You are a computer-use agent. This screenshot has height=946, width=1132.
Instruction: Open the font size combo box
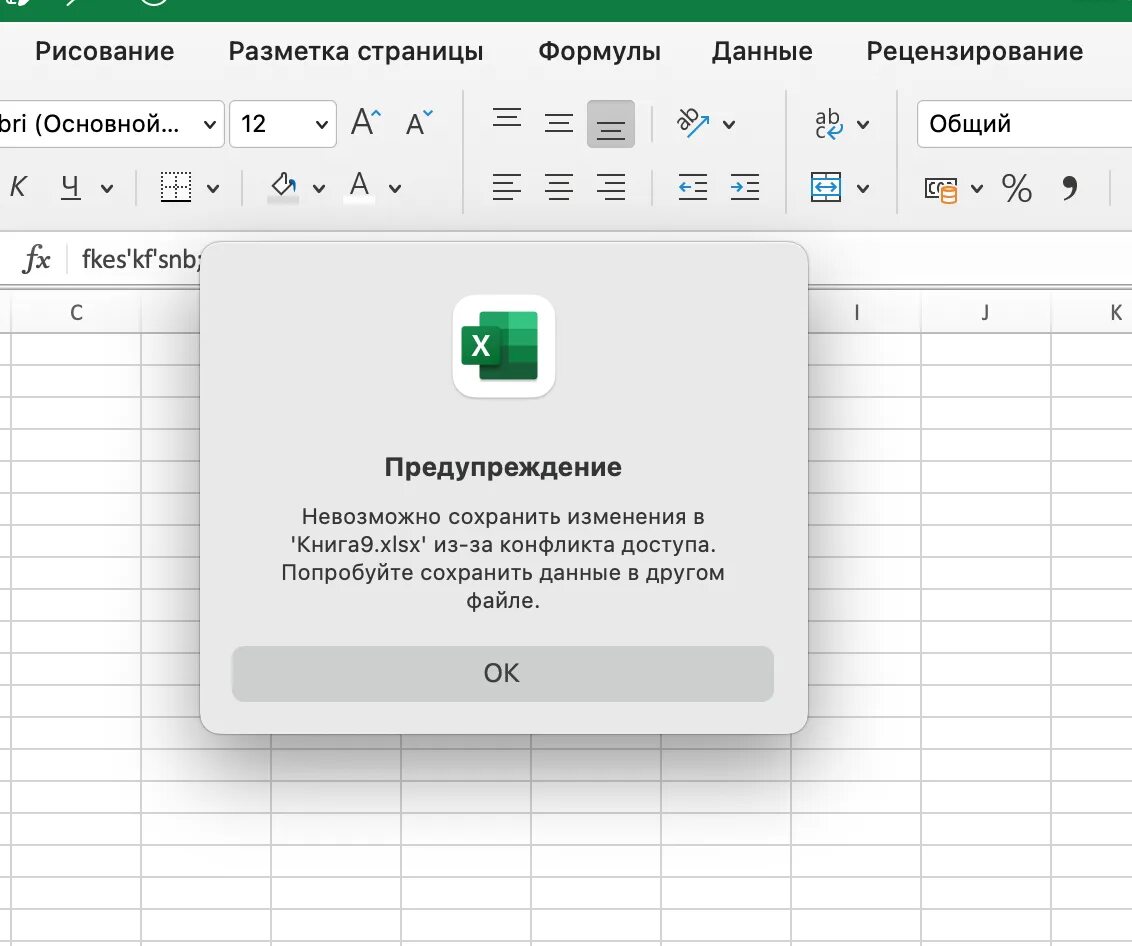coord(283,123)
